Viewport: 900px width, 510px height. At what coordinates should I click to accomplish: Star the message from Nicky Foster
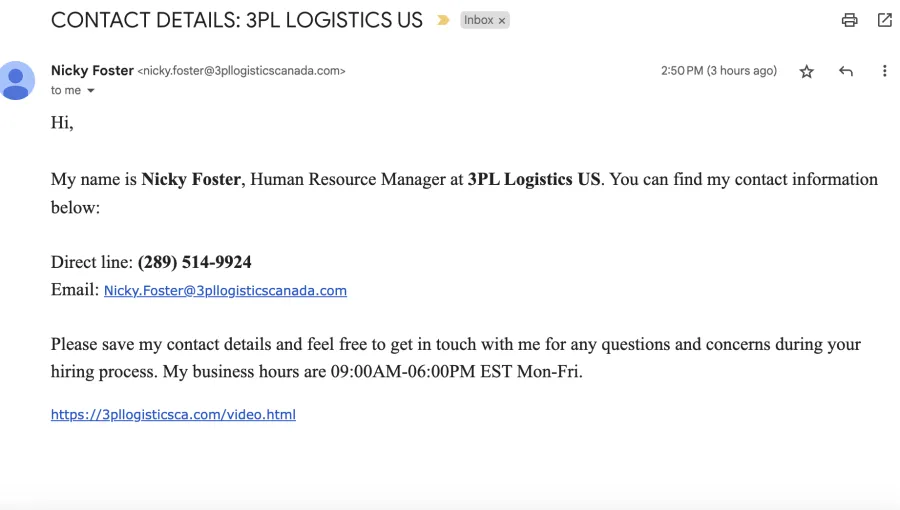[x=806, y=71]
